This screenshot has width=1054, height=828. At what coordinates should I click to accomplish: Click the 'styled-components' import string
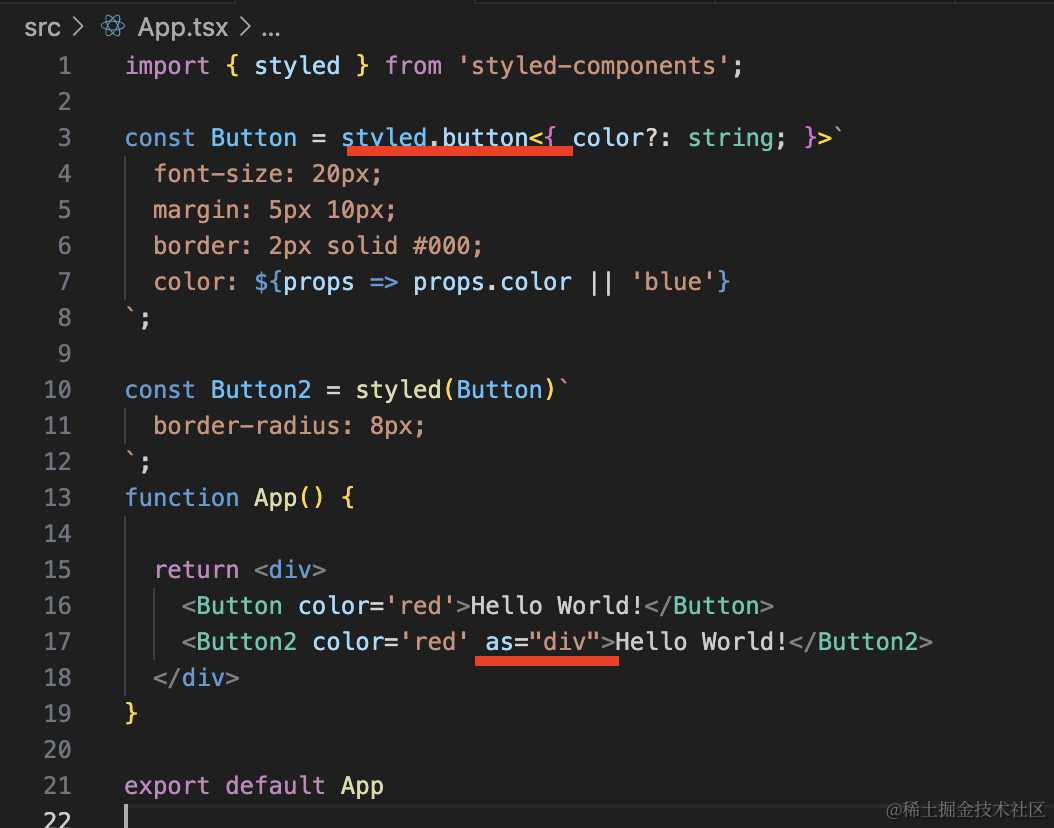[594, 66]
